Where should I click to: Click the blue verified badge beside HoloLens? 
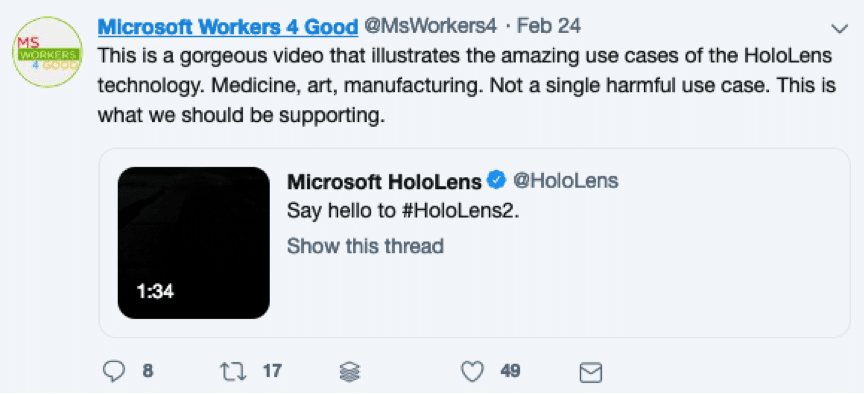coord(498,180)
